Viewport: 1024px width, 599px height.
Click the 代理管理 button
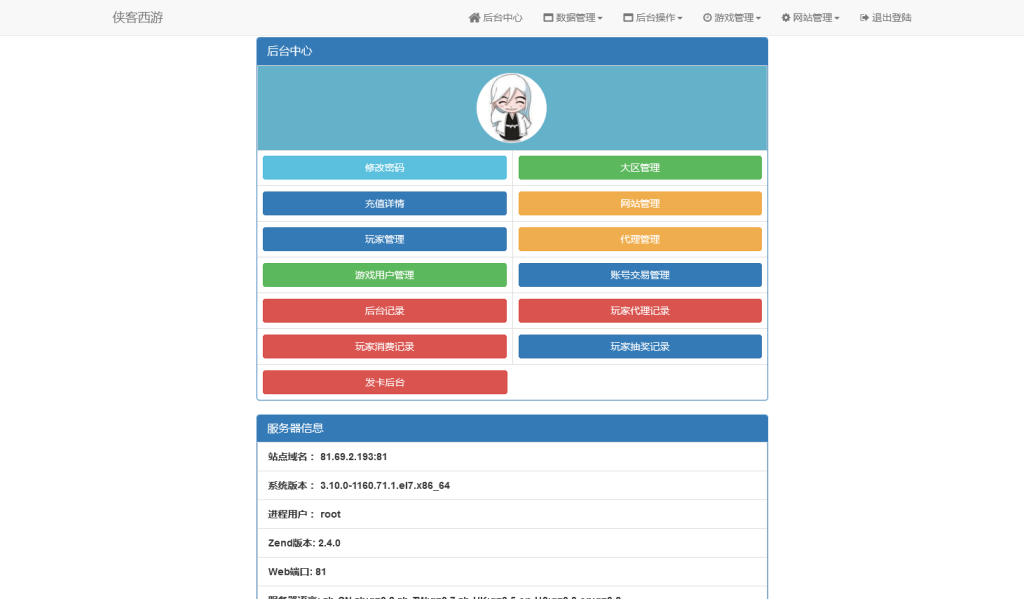point(639,239)
